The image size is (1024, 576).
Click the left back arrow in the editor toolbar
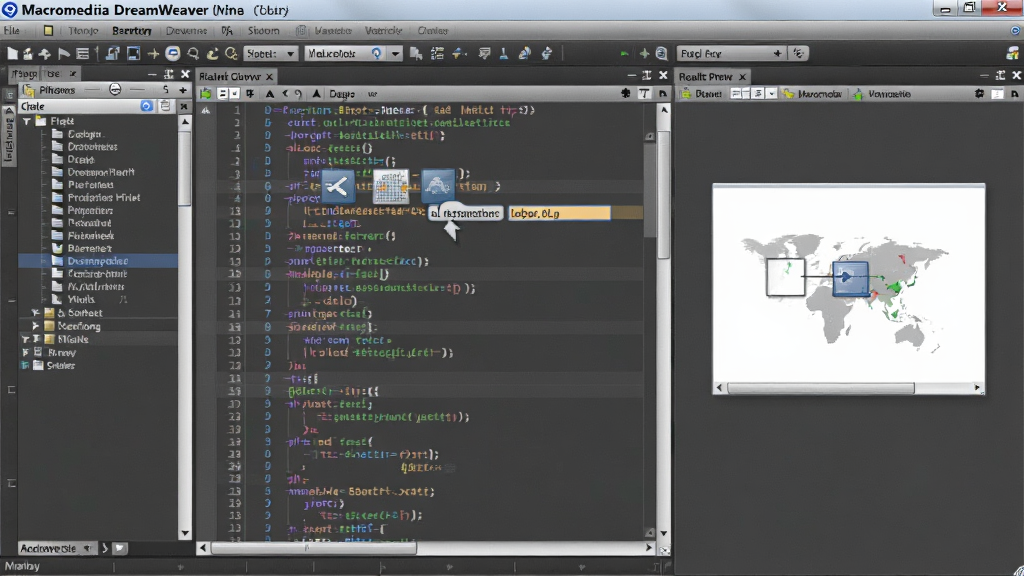coord(285,94)
